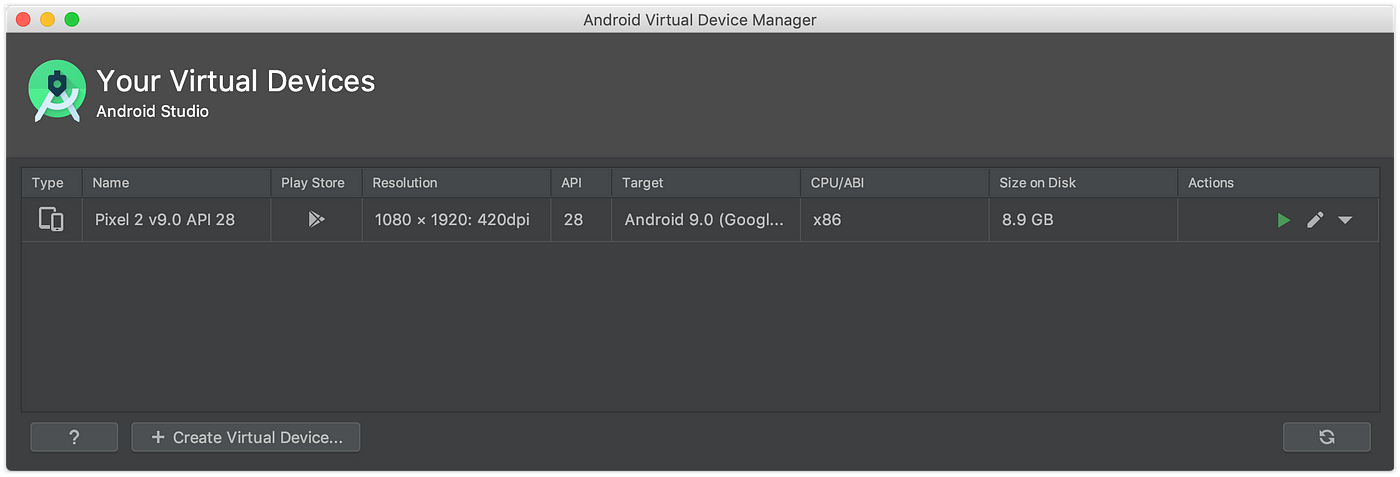Click the Android 9.0 target cell

click(705, 219)
